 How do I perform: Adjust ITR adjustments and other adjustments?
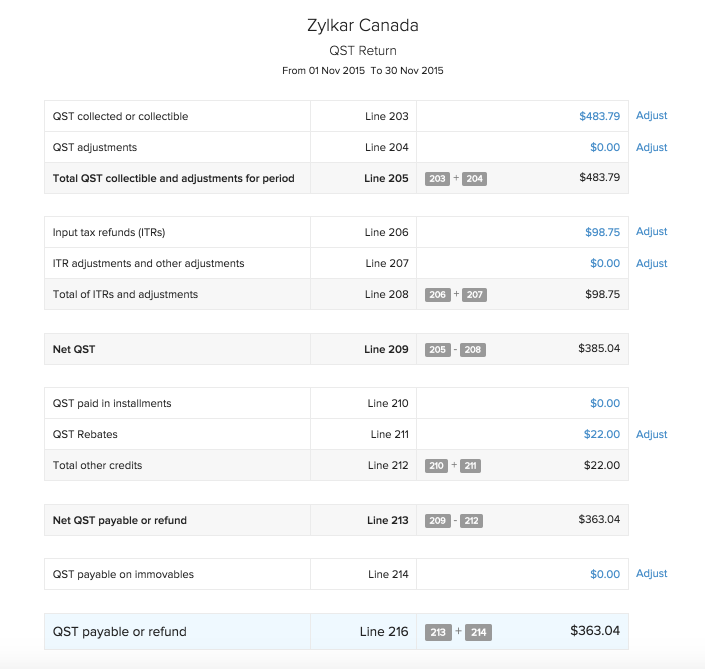pyautogui.click(x=651, y=264)
